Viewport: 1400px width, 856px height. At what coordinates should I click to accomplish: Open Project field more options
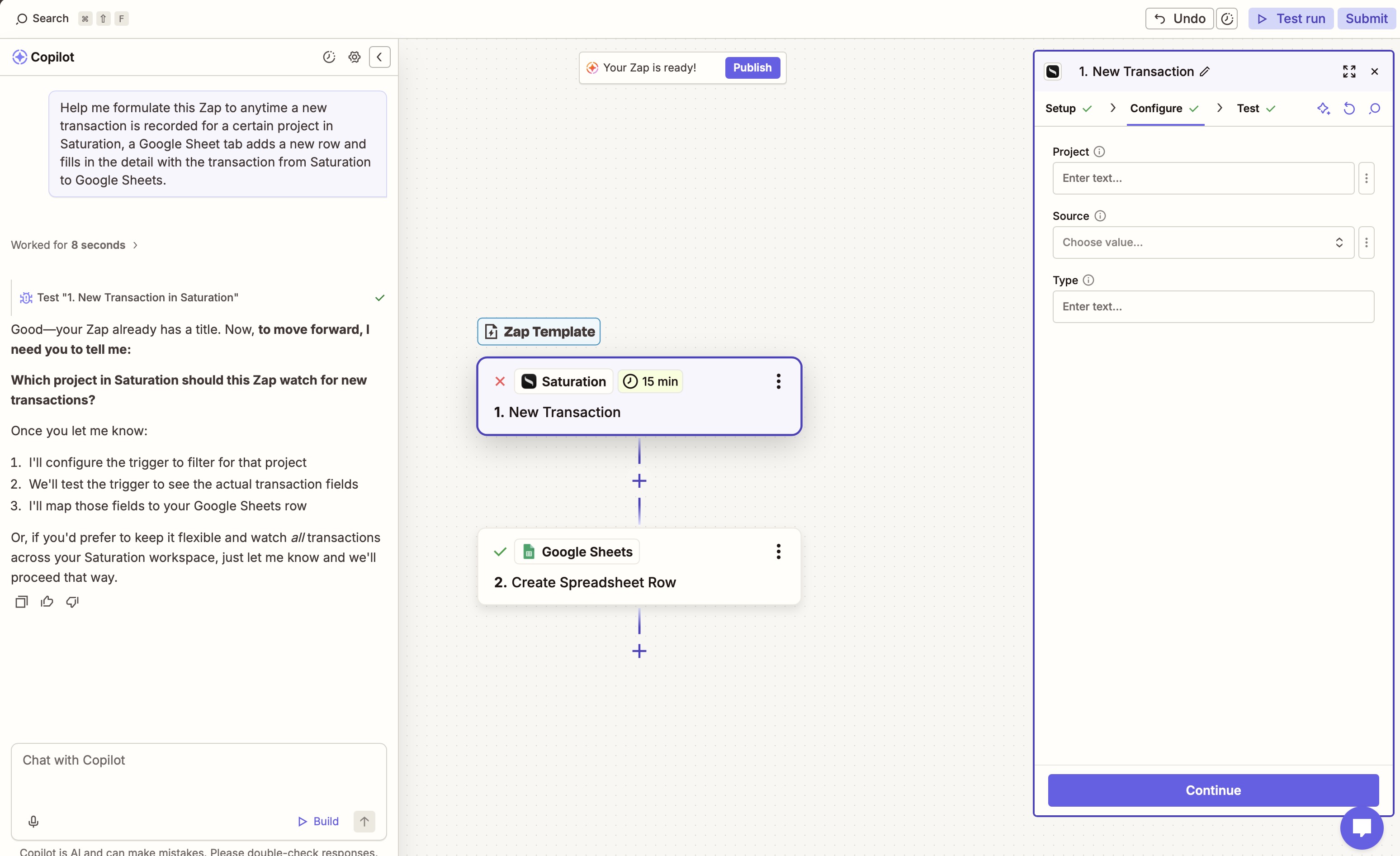1367,178
